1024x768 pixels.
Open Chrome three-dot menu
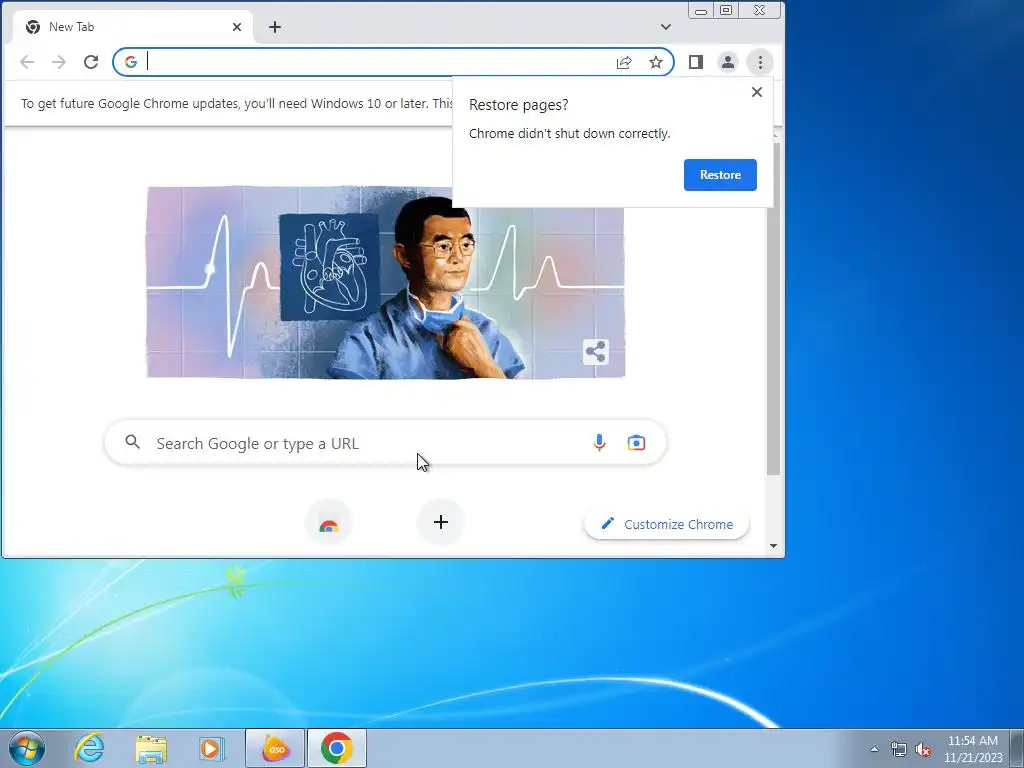pyautogui.click(x=760, y=62)
